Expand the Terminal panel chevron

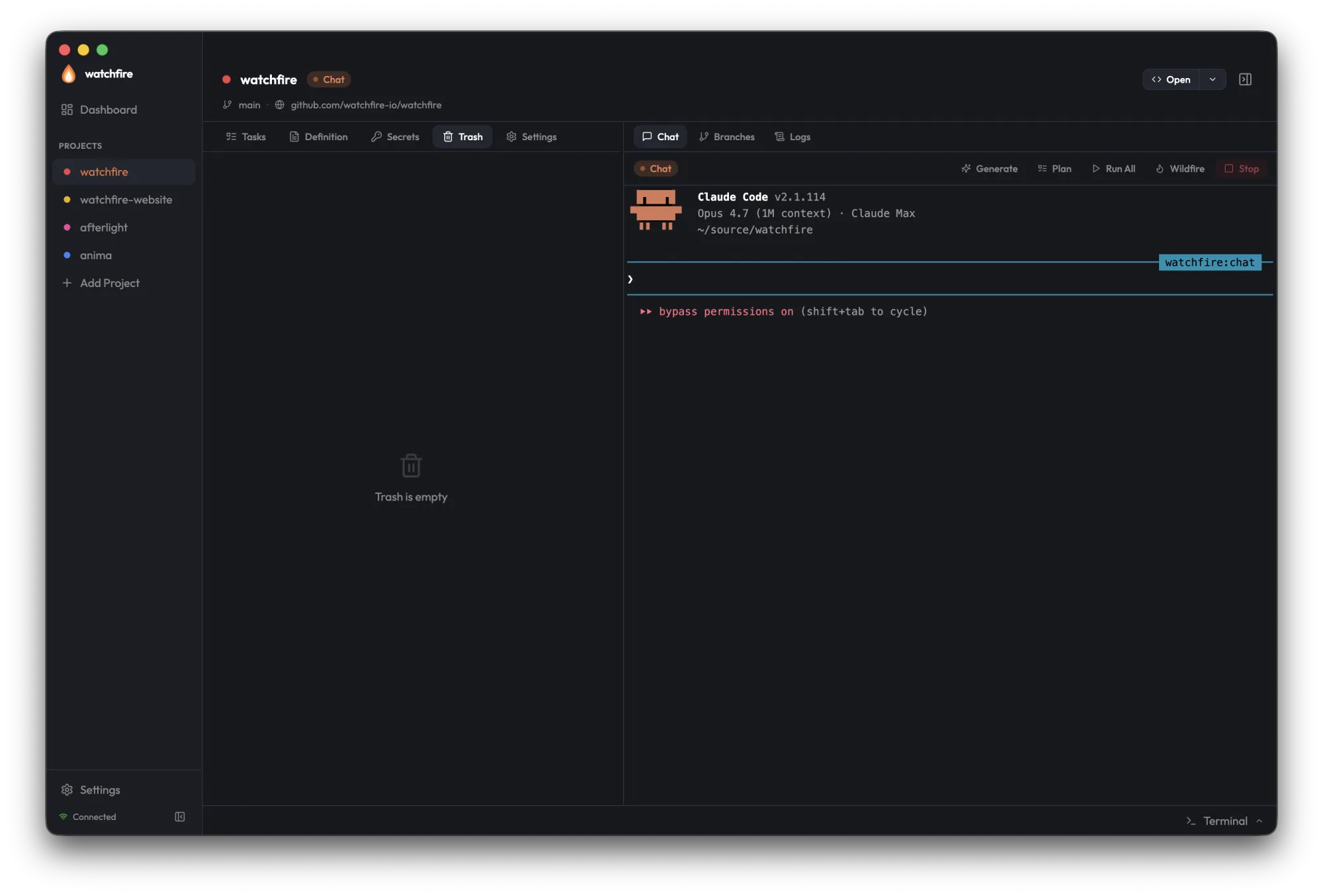(1259, 821)
